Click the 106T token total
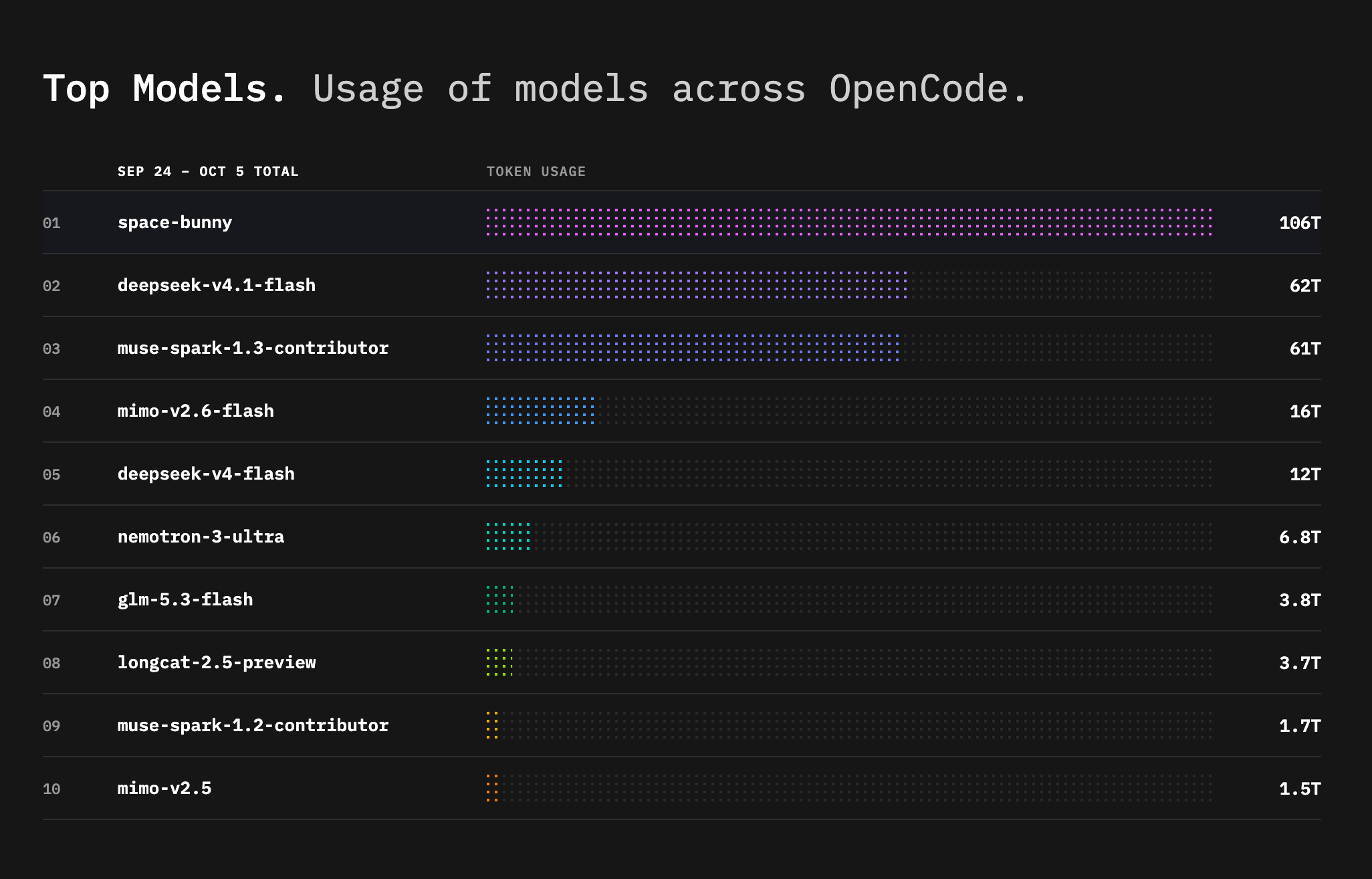This screenshot has height=879, width=1372. (x=1300, y=223)
